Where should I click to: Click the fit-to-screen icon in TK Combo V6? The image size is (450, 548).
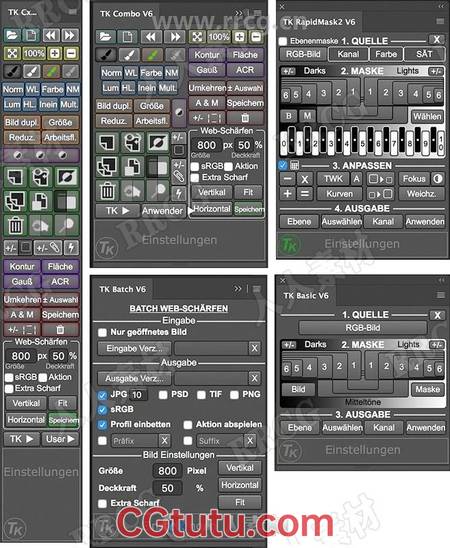(x=197, y=36)
